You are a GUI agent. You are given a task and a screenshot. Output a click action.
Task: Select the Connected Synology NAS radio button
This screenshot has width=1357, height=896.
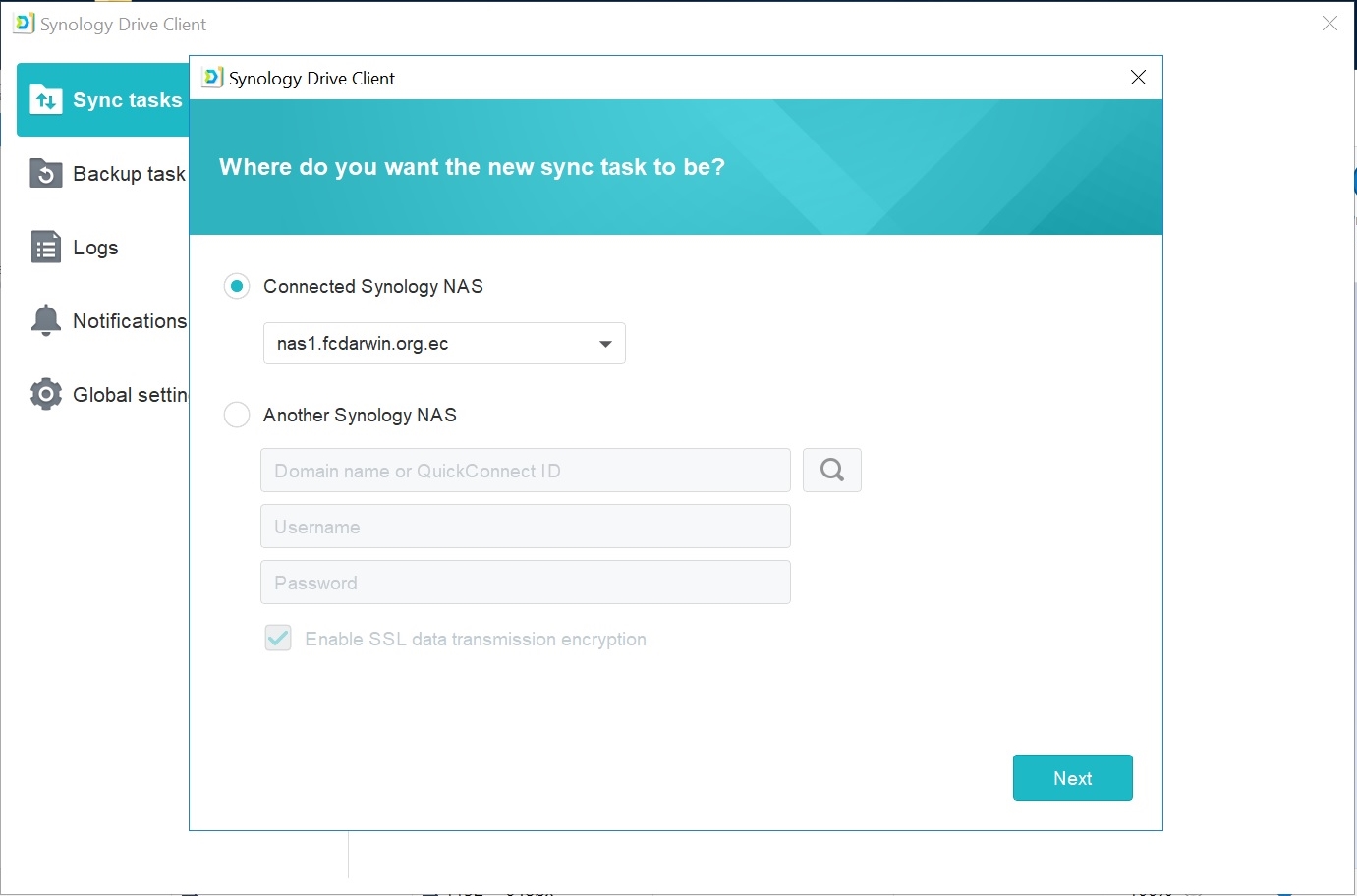[237, 286]
